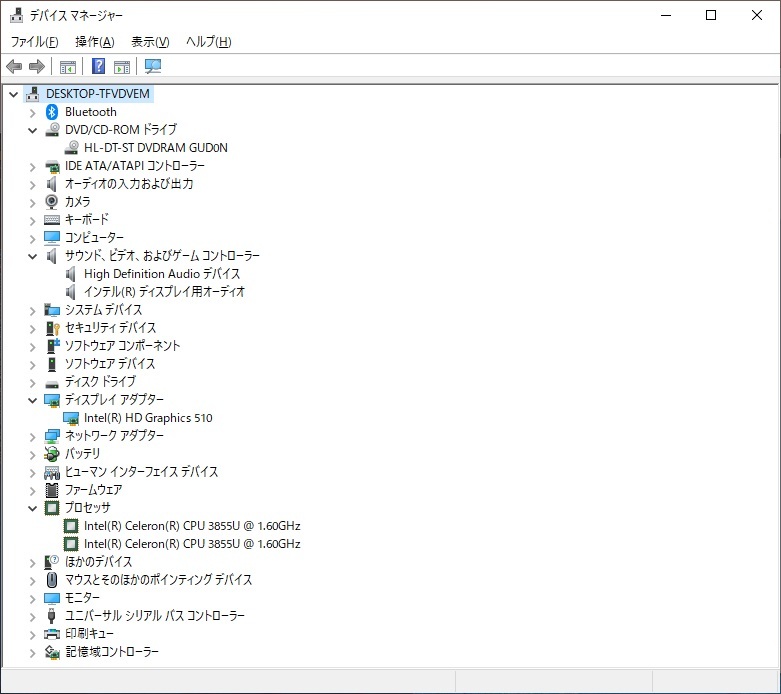Viewport: 781px width, 694px height.
Task: Select High Definition Audio デバイス entry
Action: tap(162, 274)
